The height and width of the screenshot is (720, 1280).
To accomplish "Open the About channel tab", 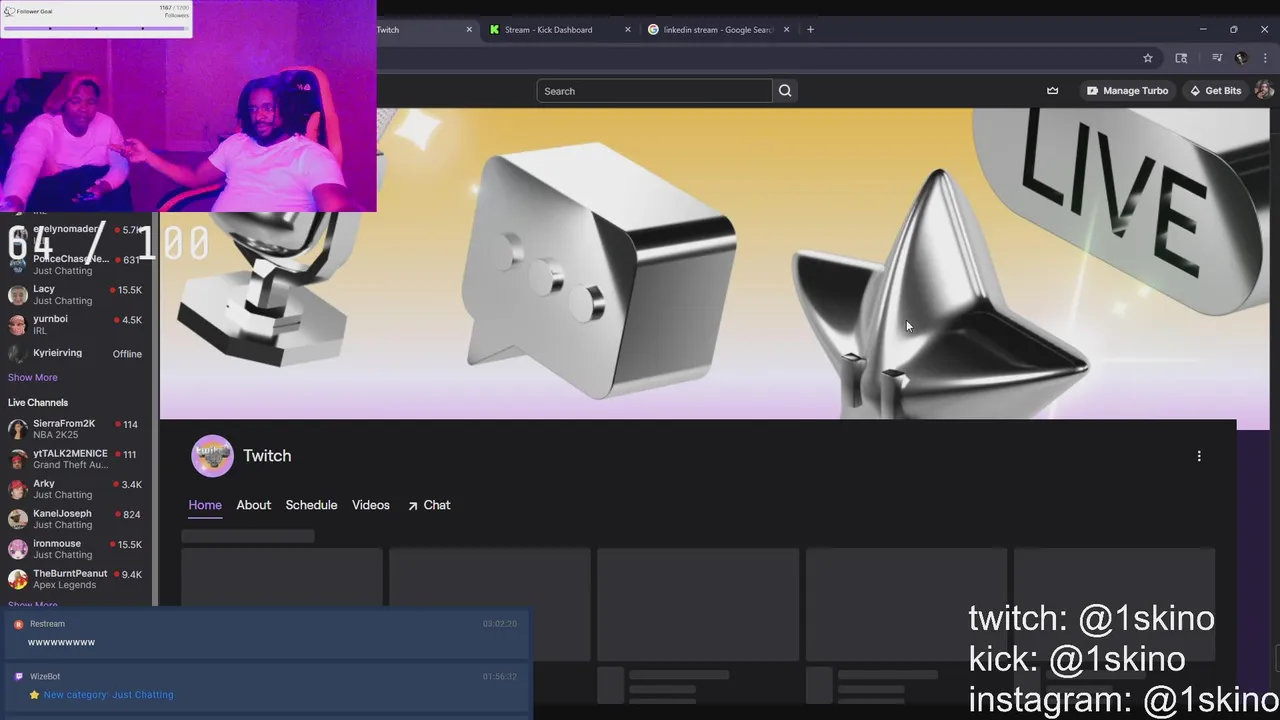I will coord(253,505).
